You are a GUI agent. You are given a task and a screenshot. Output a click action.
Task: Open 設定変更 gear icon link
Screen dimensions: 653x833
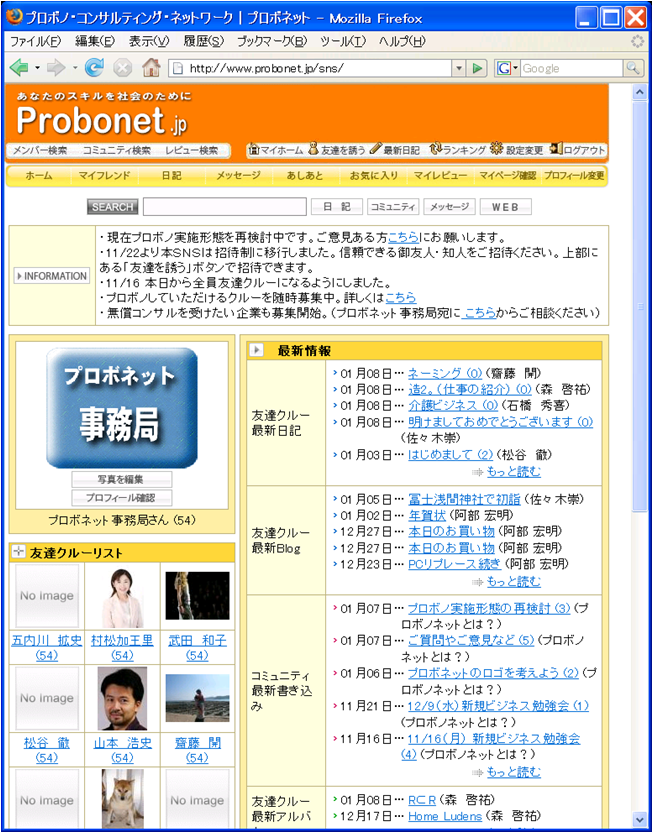click(x=497, y=149)
